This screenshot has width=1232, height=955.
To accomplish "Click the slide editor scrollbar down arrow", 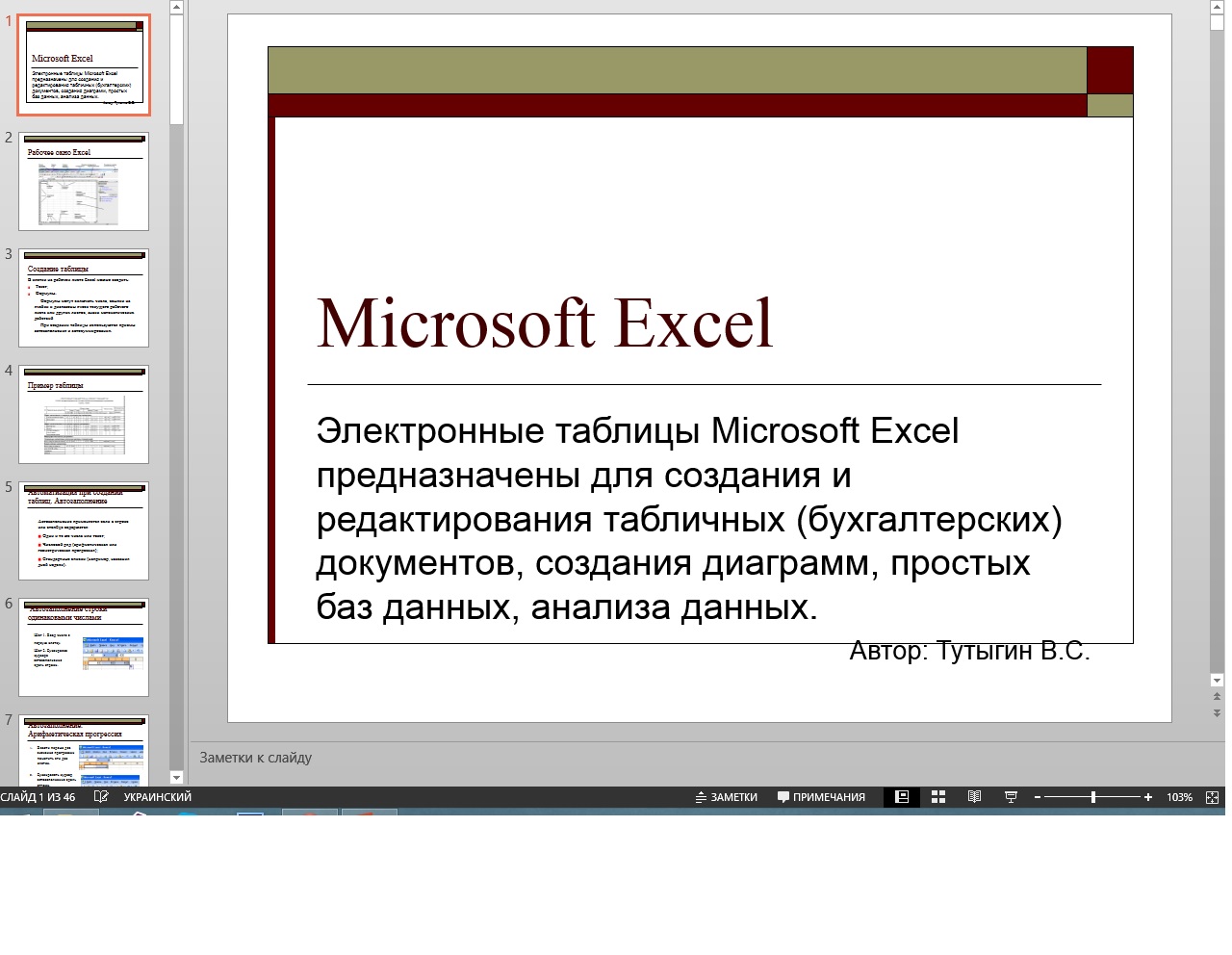I will (1218, 681).
